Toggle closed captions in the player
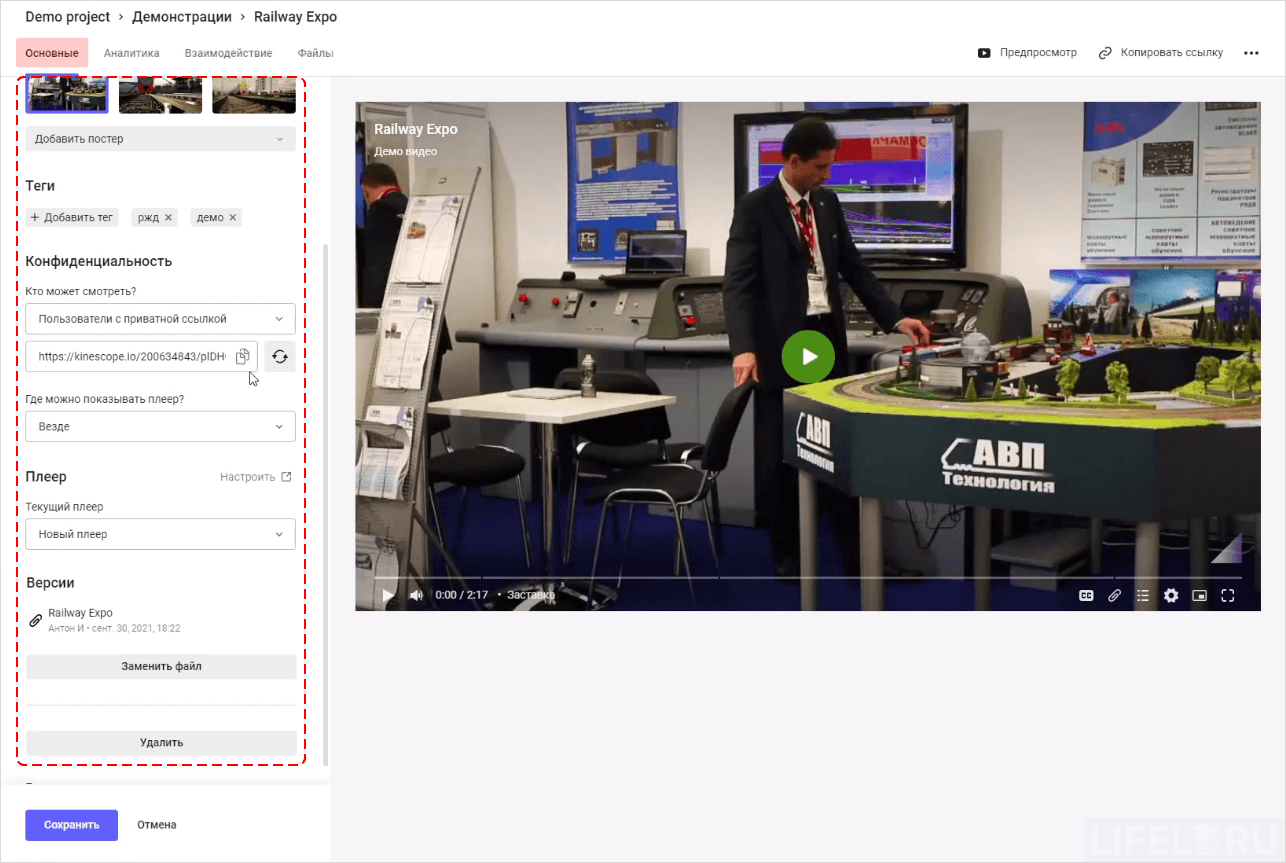This screenshot has width=1286, height=863. point(1086,595)
